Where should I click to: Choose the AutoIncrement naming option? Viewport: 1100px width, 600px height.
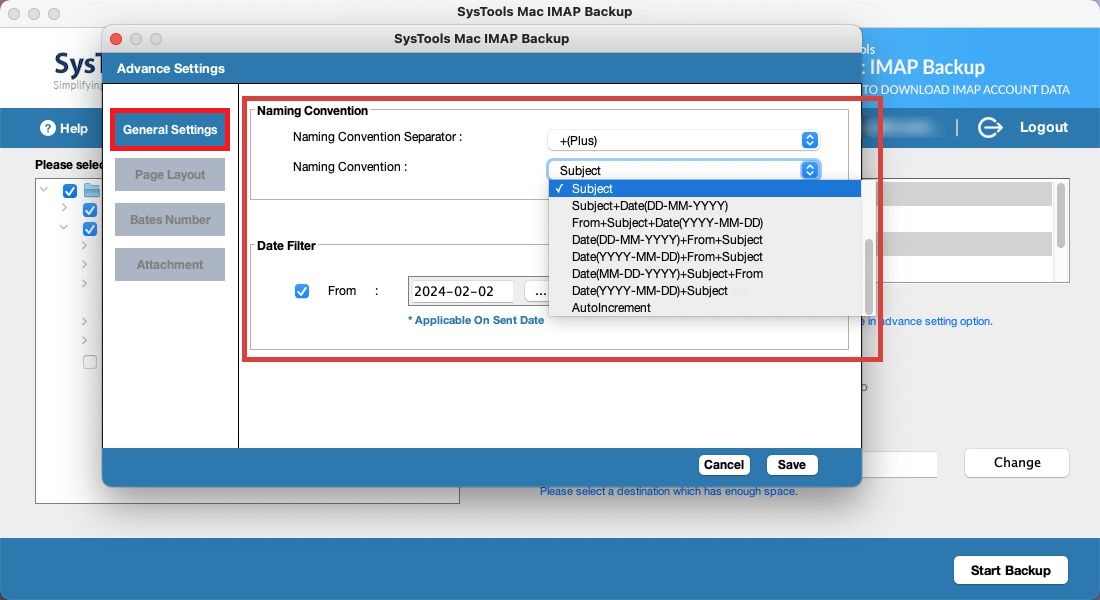pyautogui.click(x=704, y=307)
